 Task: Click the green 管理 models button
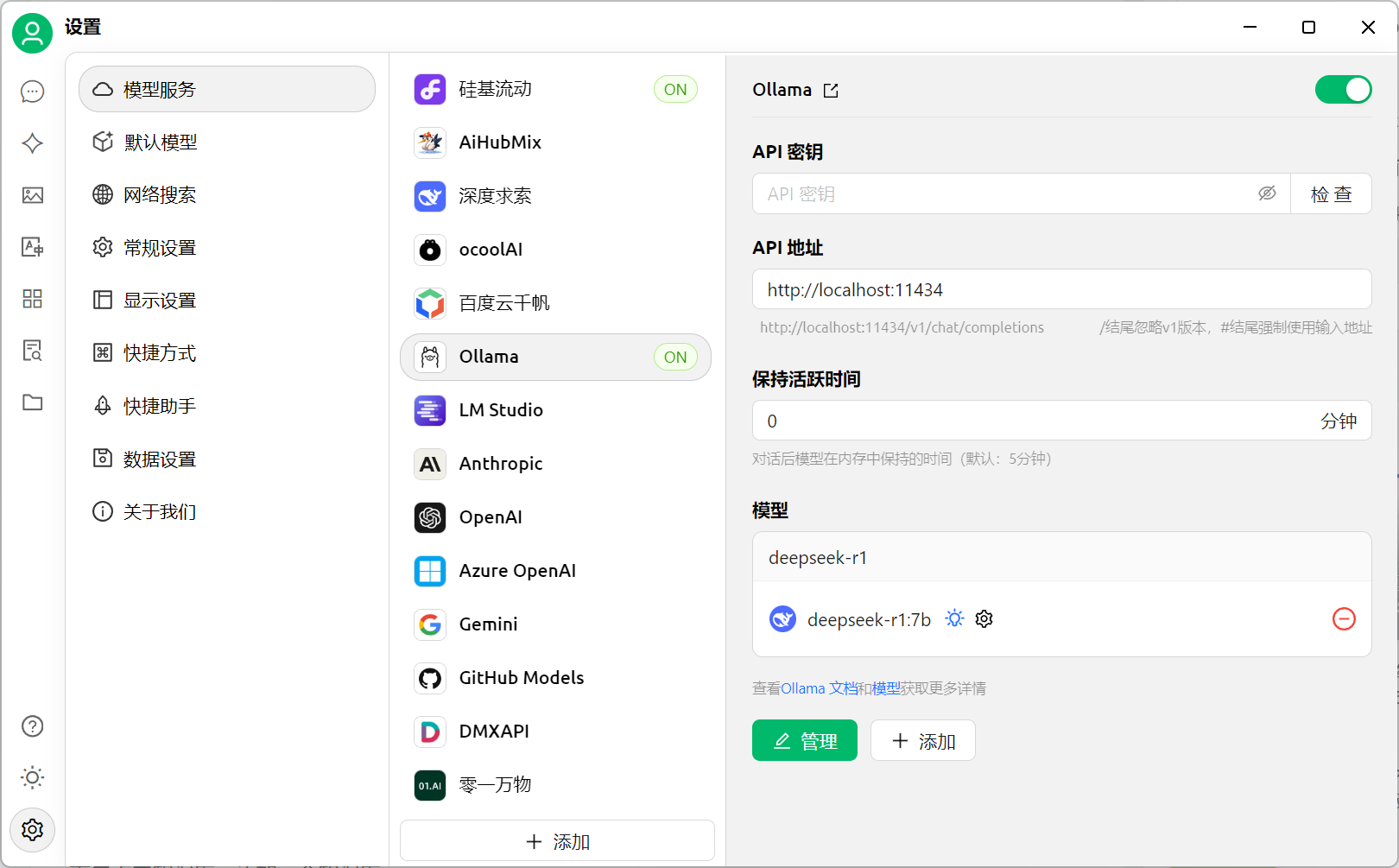[805, 740]
